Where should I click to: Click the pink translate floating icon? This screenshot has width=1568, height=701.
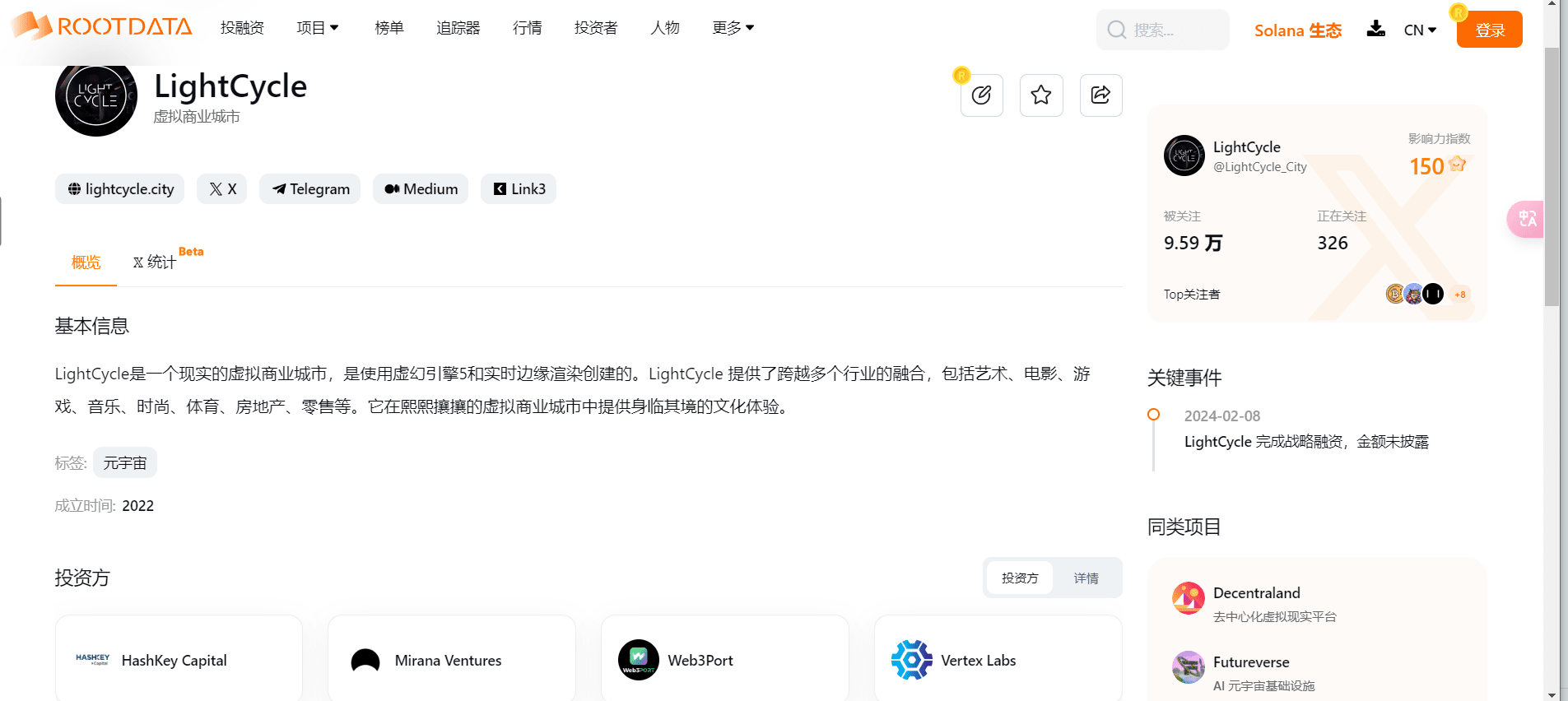pos(1525,220)
